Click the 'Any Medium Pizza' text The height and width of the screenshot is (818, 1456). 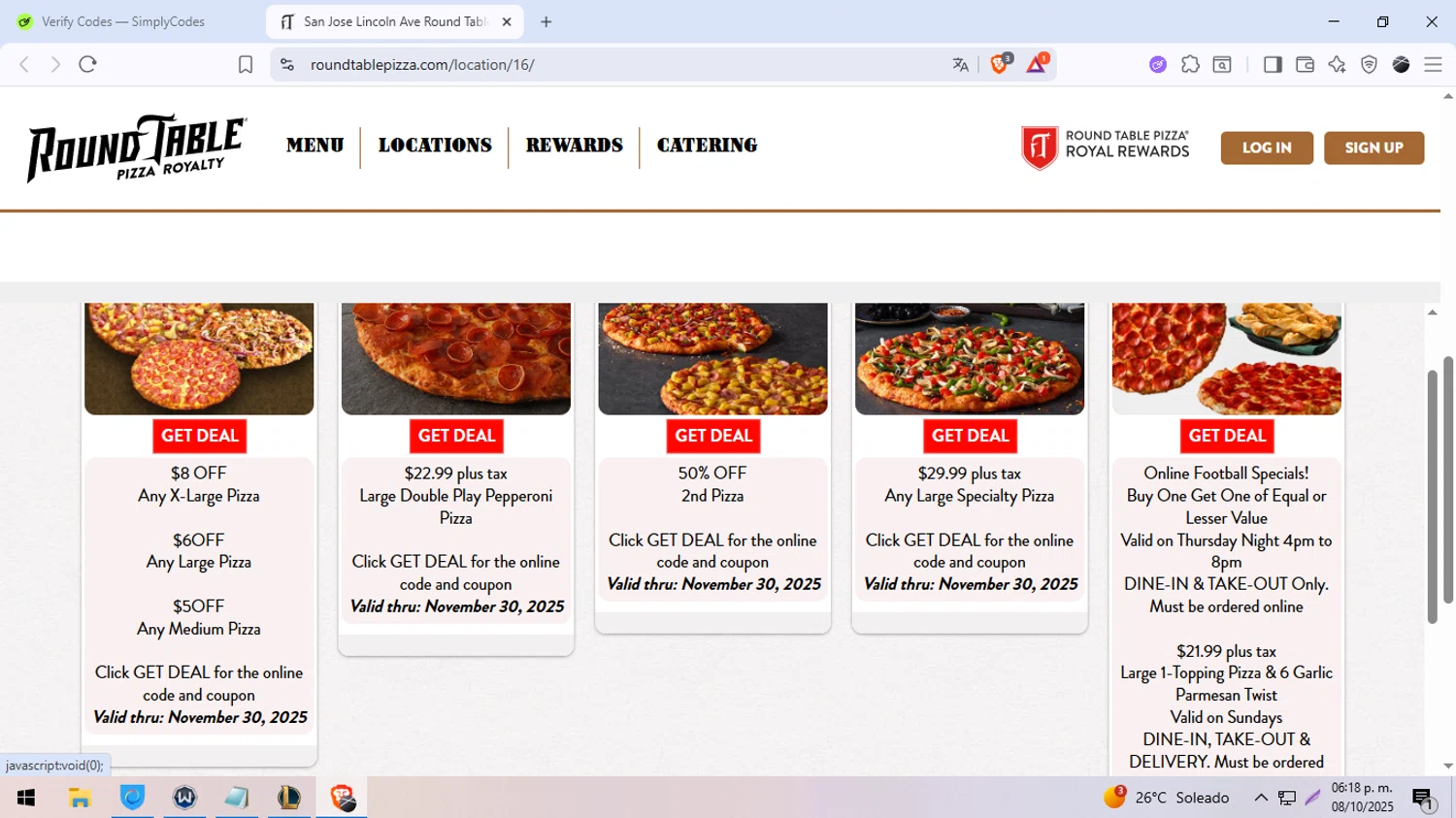pyautogui.click(x=199, y=629)
